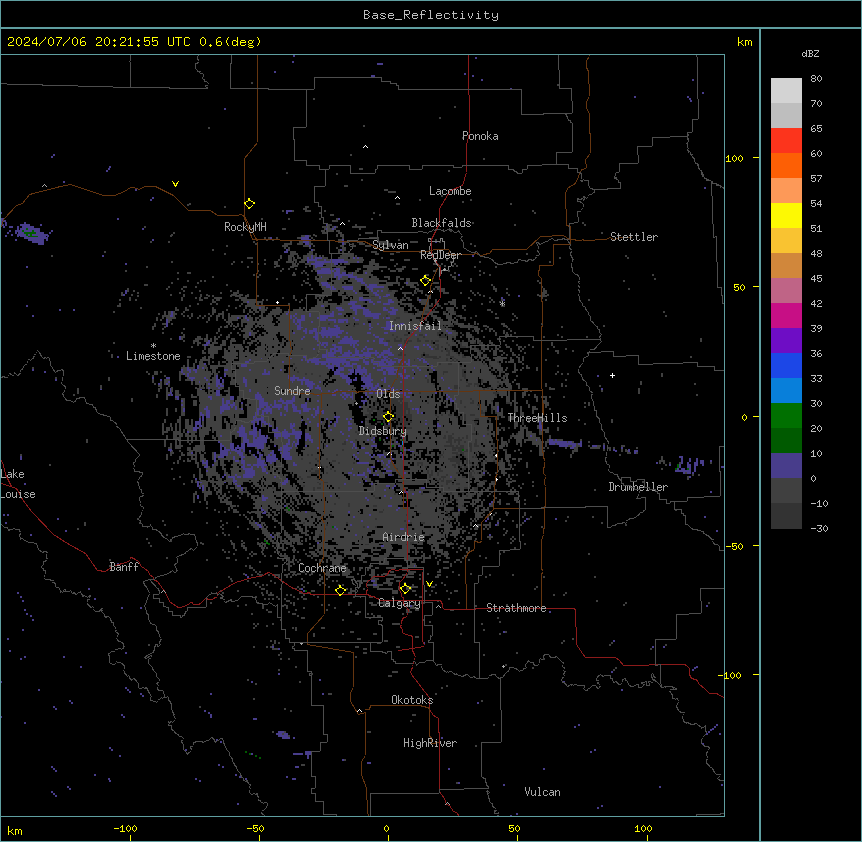This screenshot has width=862, height=842.
Task: Select the Didsbury label
Action: click(383, 431)
